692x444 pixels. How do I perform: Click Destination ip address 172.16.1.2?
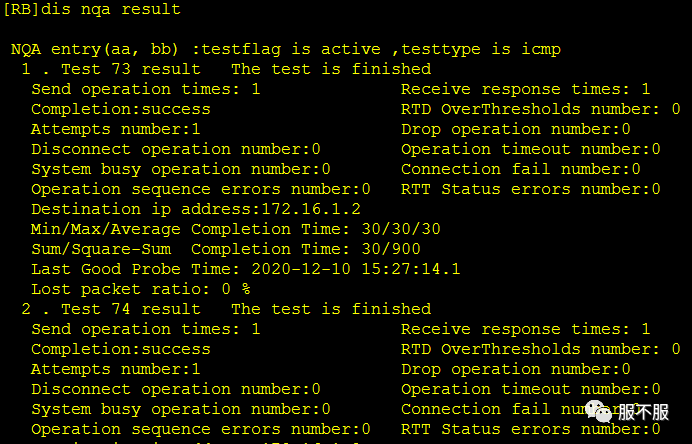click(196, 209)
